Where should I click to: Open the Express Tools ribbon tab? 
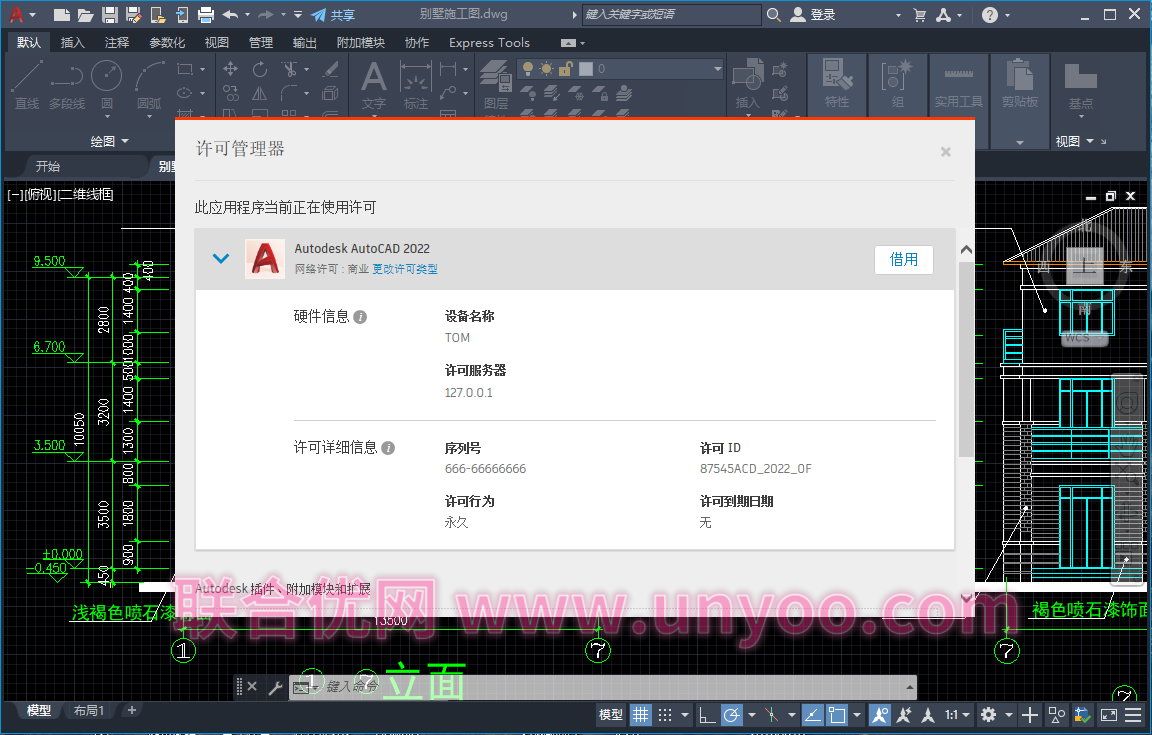[x=489, y=43]
